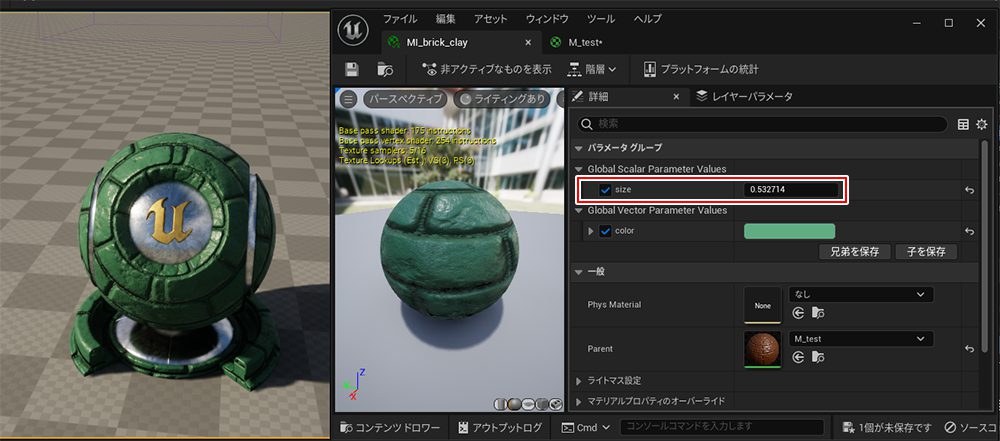Click the green color parameter swatch

click(789, 231)
